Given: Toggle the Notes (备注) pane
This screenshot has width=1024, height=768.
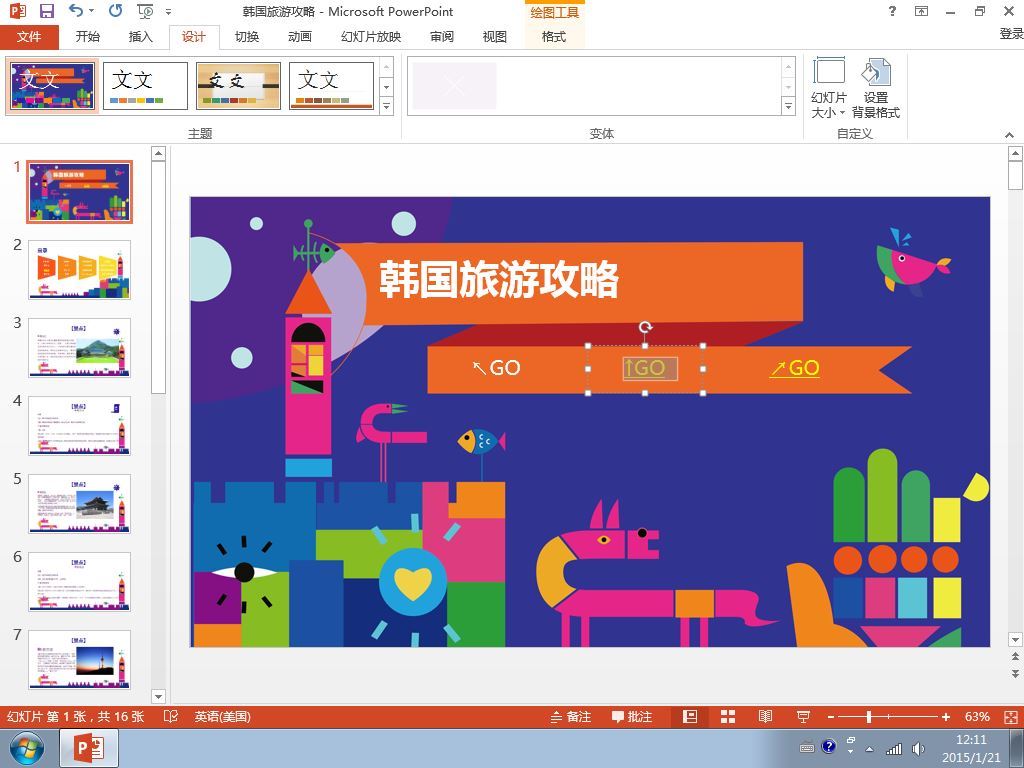Looking at the screenshot, I should [x=570, y=717].
